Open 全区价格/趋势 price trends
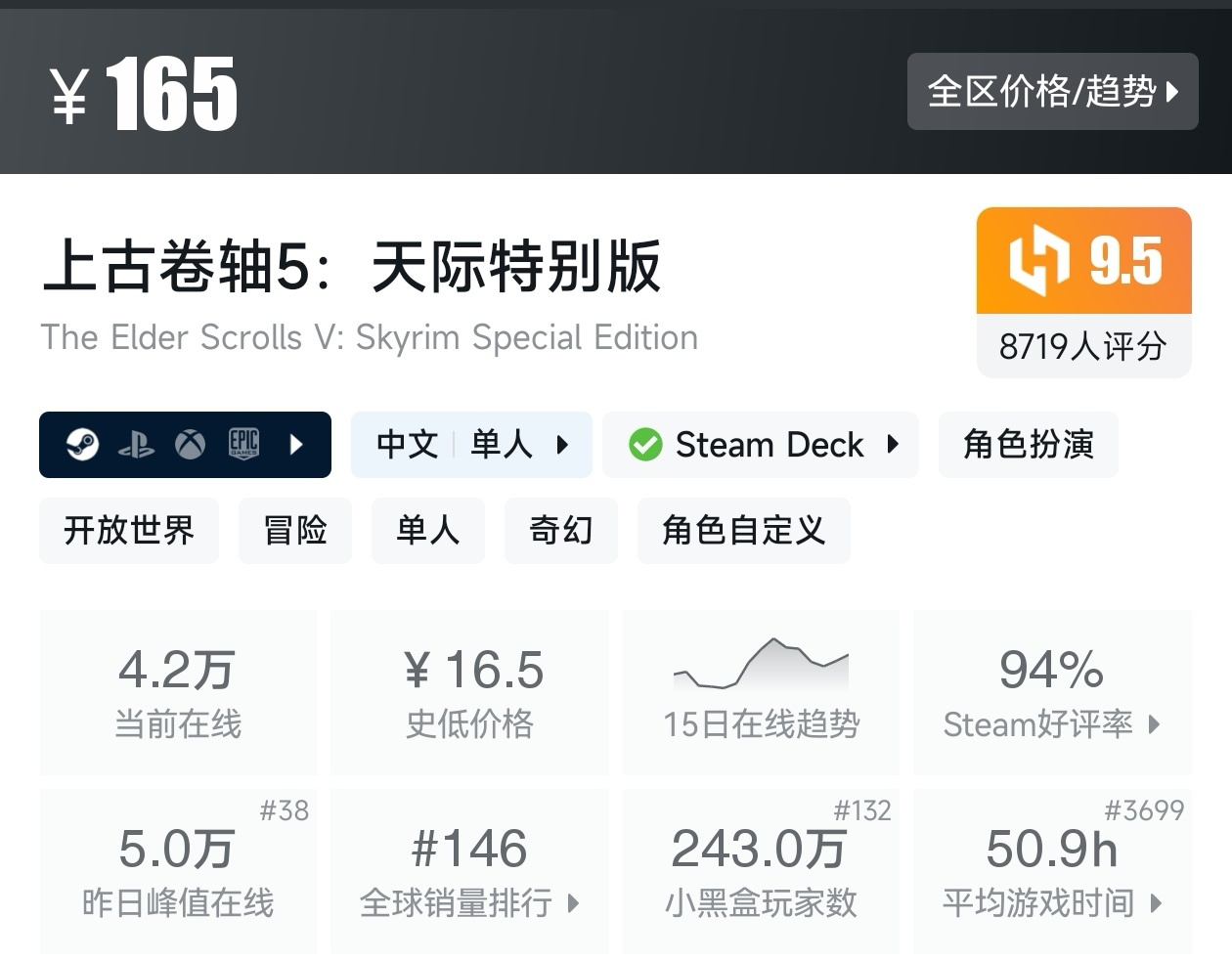1232x961 pixels. pyautogui.click(x=1053, y=92)
